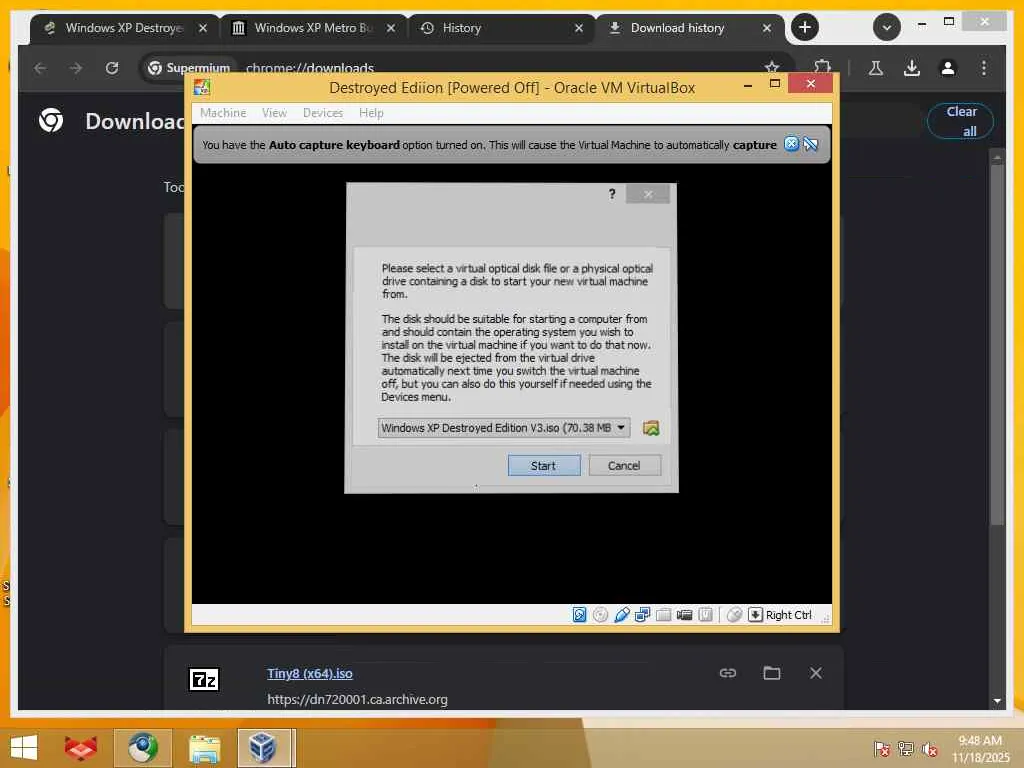Open the labs flask icon in browser

point(876,67)
